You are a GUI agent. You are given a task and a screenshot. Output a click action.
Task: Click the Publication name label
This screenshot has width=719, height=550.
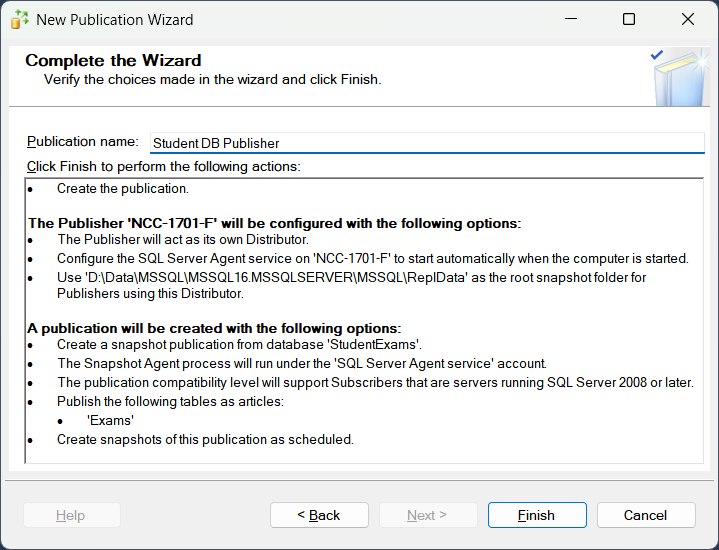click(x=83, y=142)
